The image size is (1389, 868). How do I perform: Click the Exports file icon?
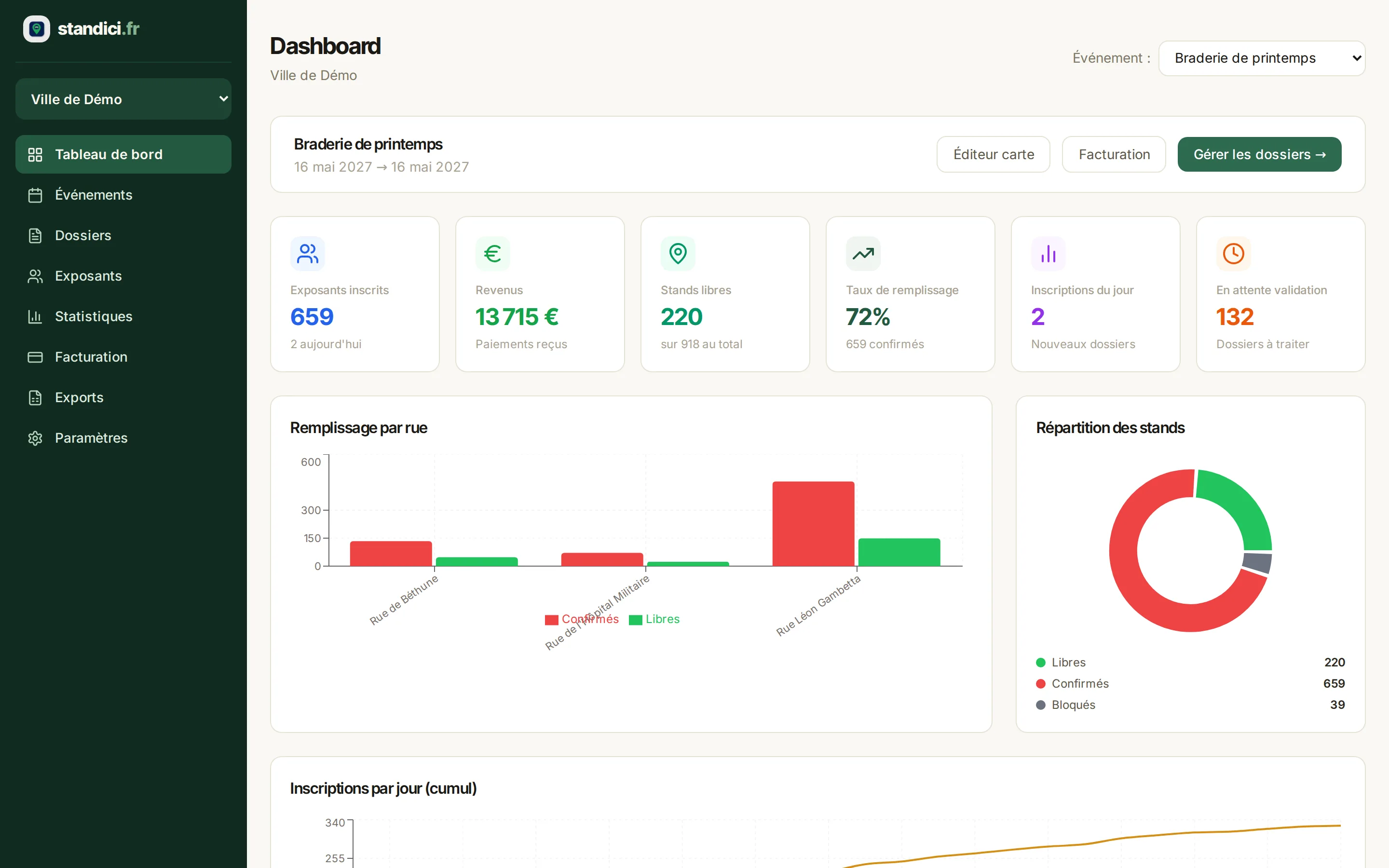[x=35, y=397]
